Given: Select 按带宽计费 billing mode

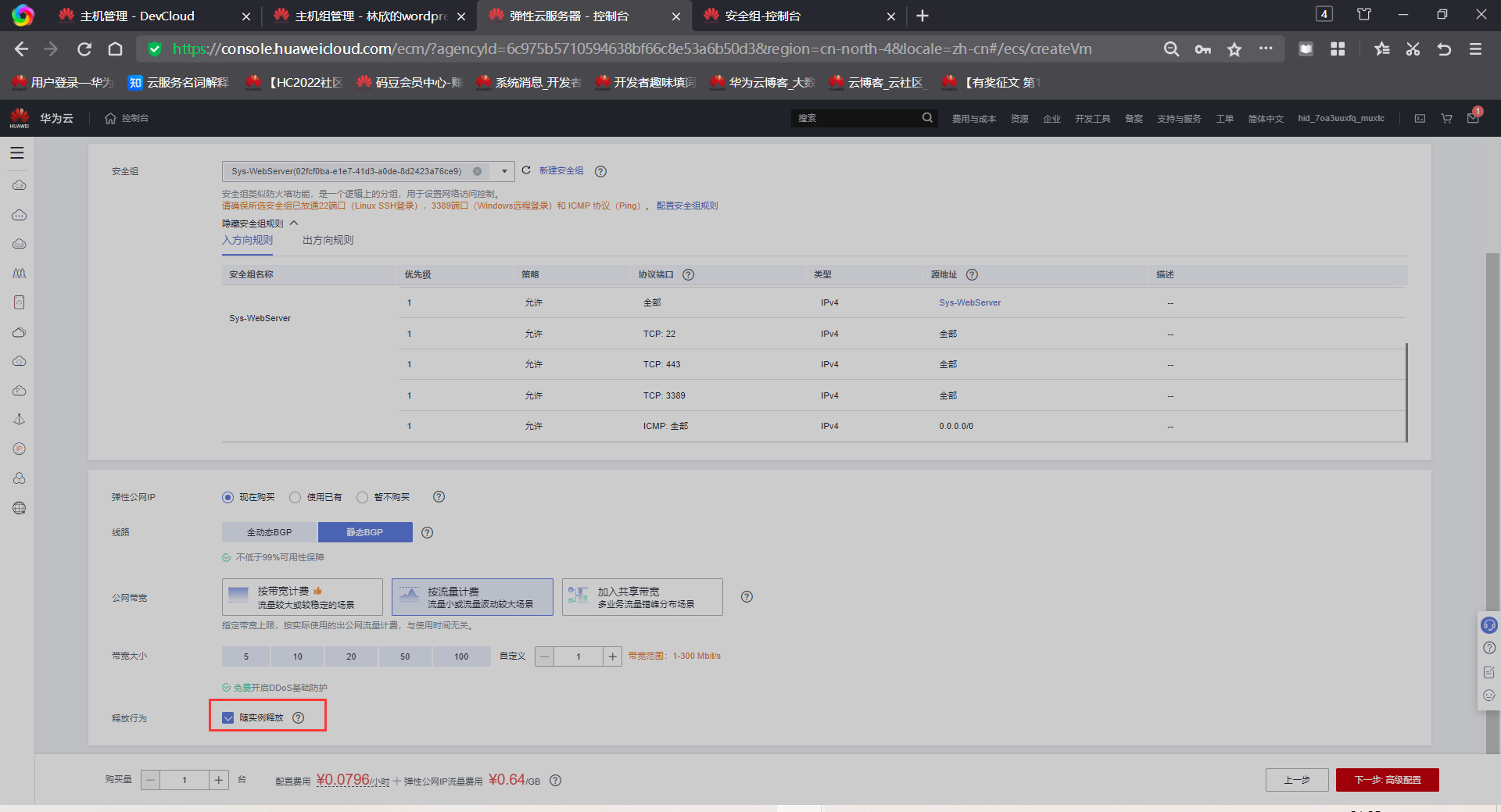Looking at the screenshot, I should (303, 597).
